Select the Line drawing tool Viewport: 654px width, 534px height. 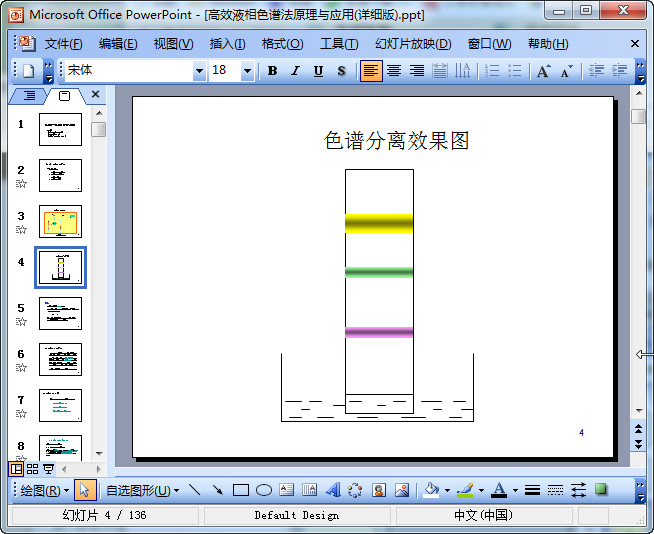pyautogui.click(x=195, y=490)
